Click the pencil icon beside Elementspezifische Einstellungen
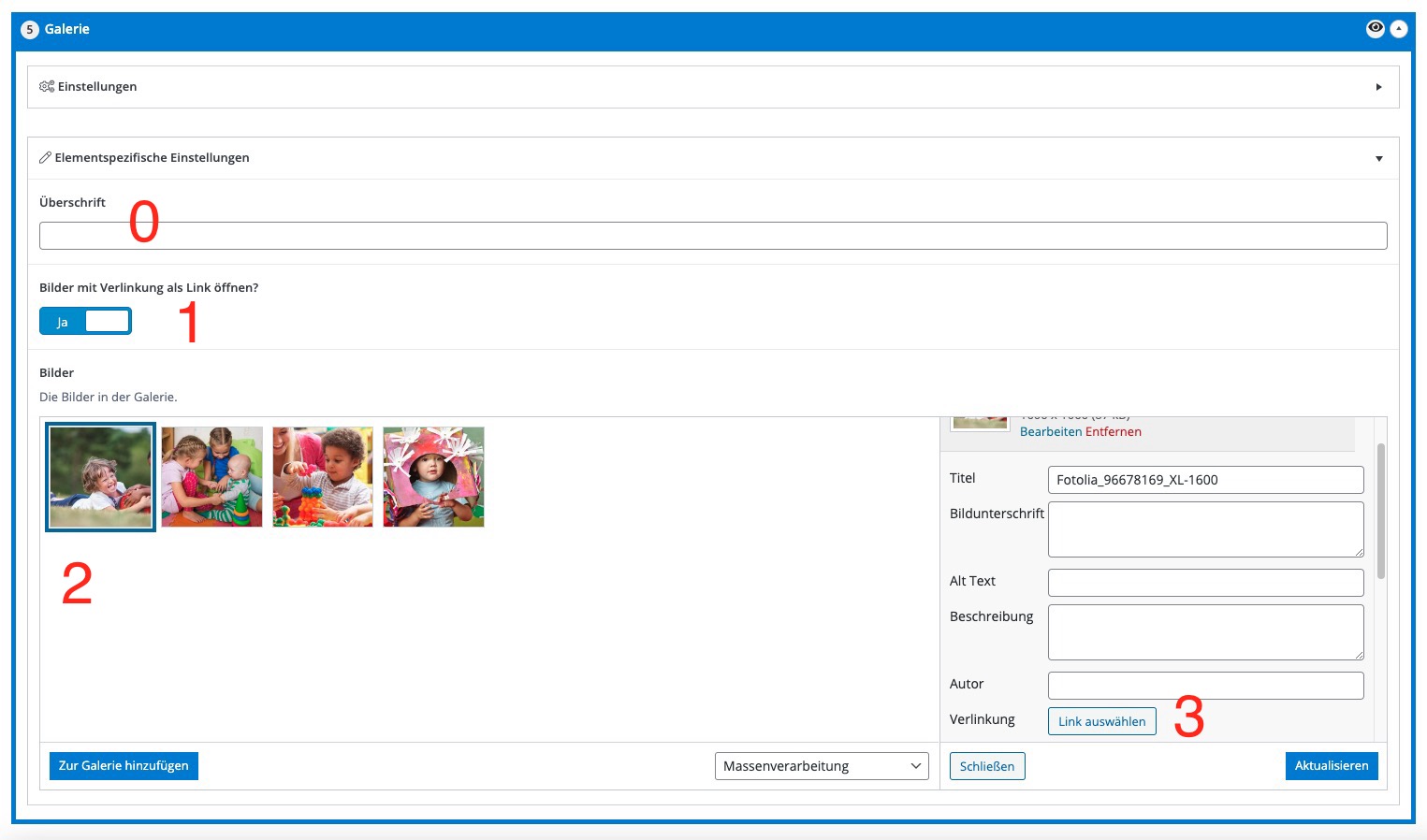Image resolution: width=1427 pixels, height=840 pixels. pyautogui.click(x=45, y=158)
